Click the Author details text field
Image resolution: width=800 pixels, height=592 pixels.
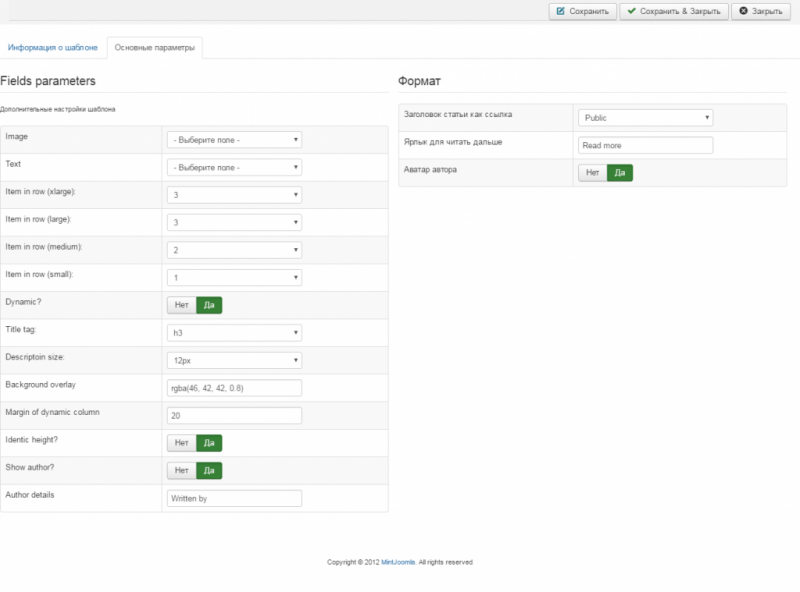click(234, 498)
